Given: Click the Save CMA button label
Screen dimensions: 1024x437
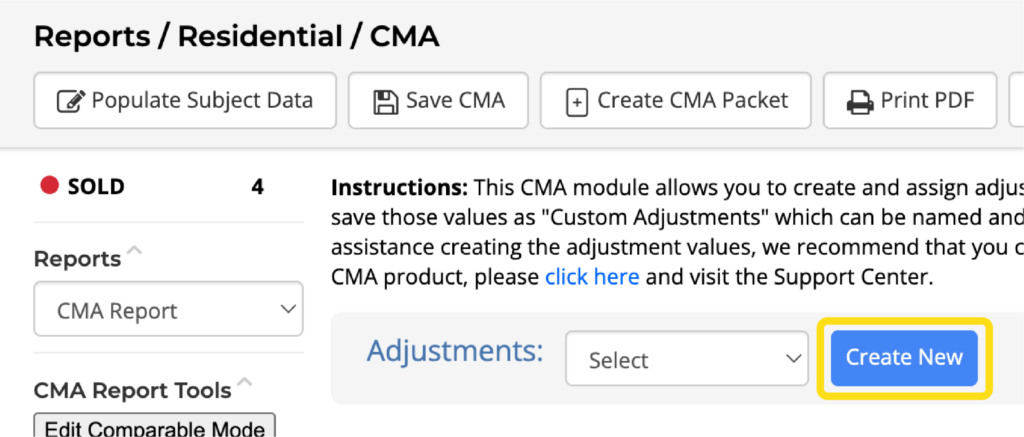Looking at the screenshot, I should 455,101.
